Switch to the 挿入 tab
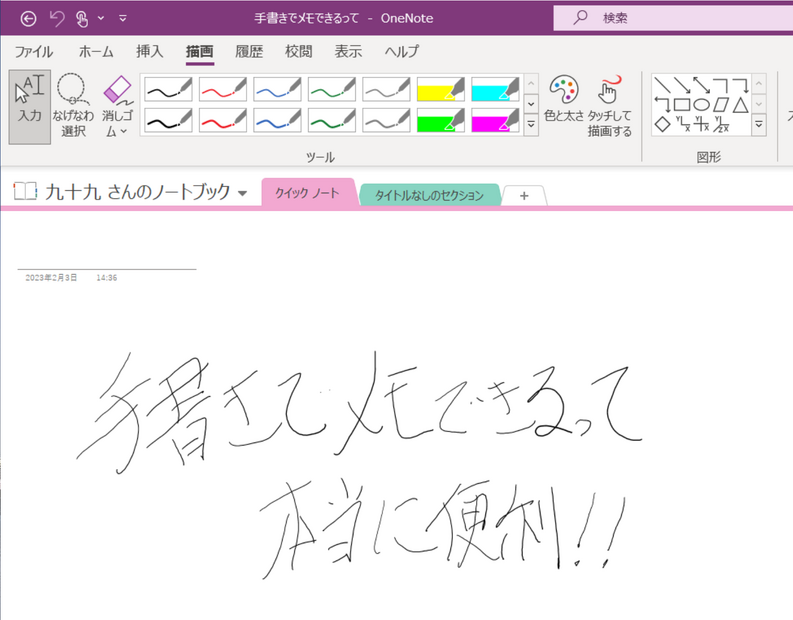The image size is (793, 620). point(150,52)
